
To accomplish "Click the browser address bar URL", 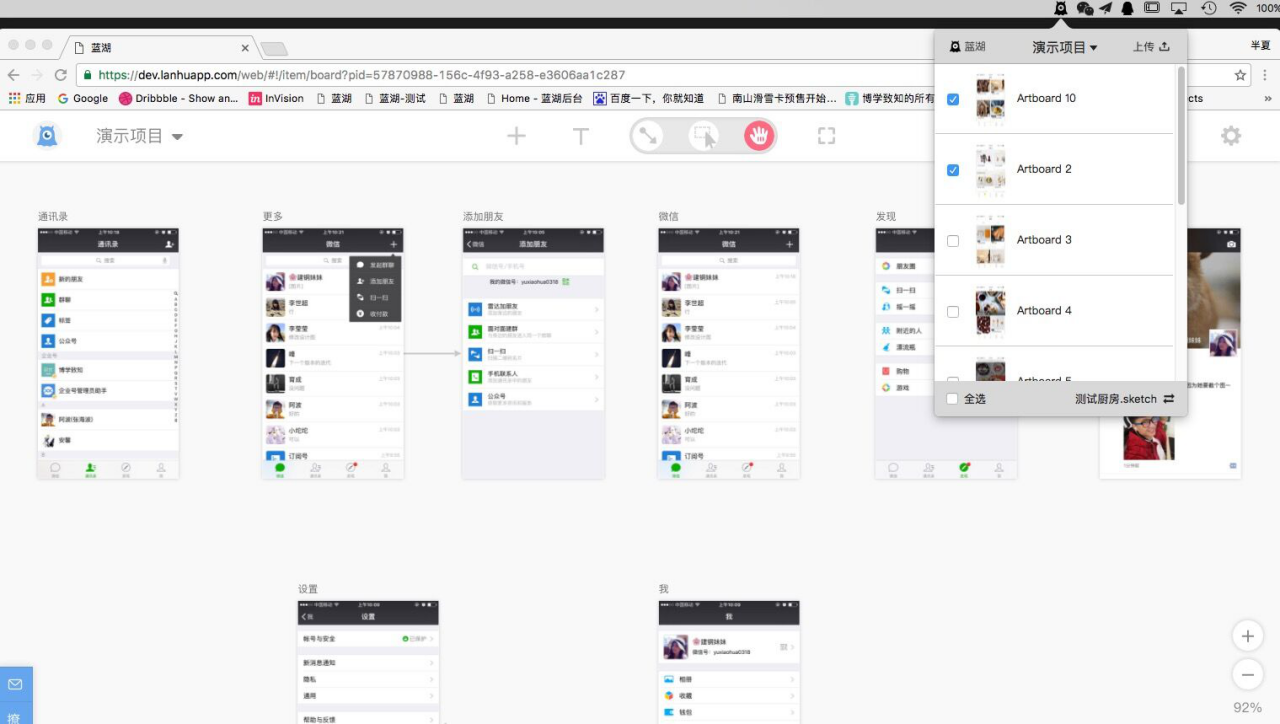I will coord(362,75).
